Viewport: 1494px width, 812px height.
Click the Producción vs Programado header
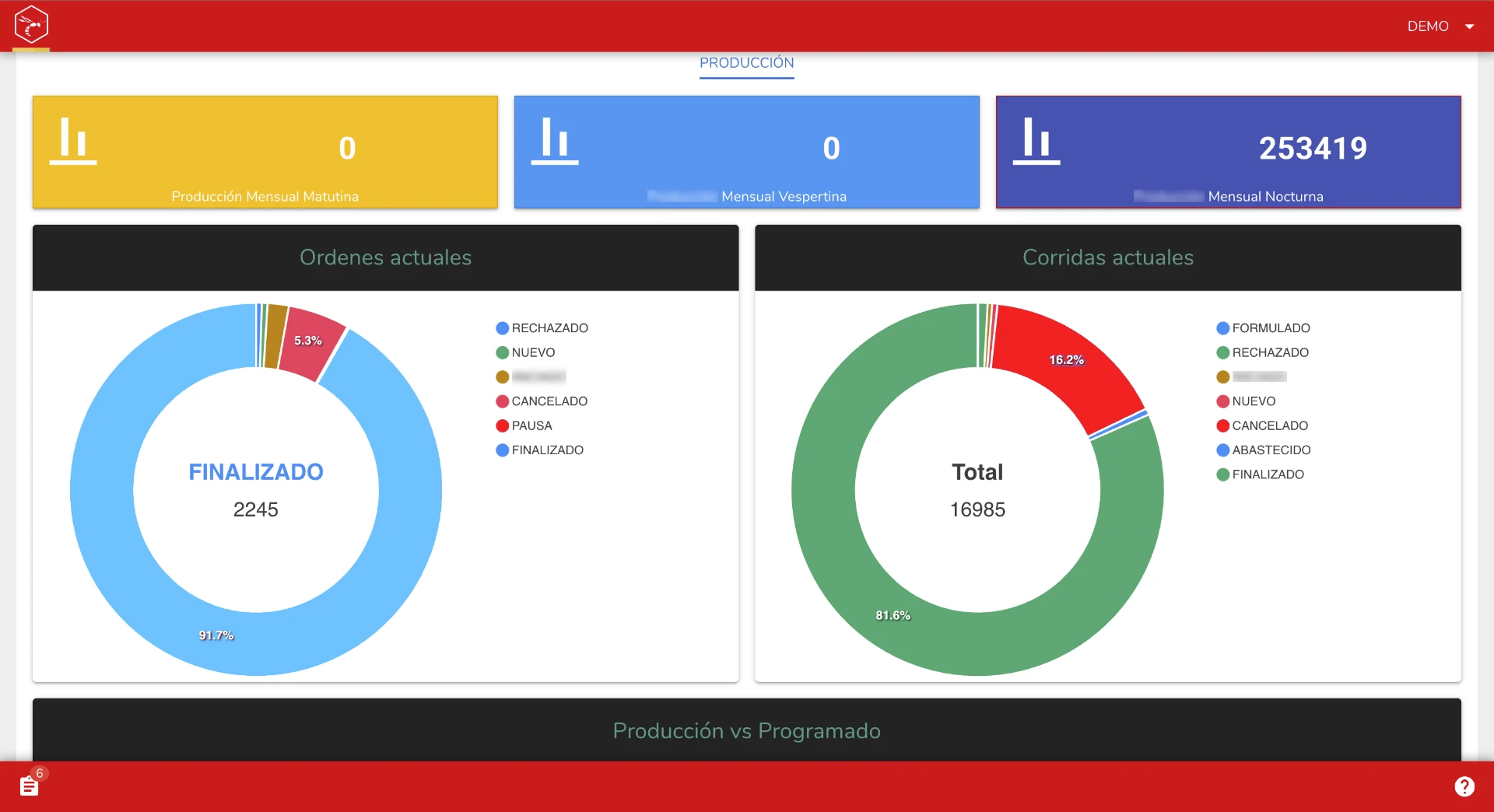(747, 731)
